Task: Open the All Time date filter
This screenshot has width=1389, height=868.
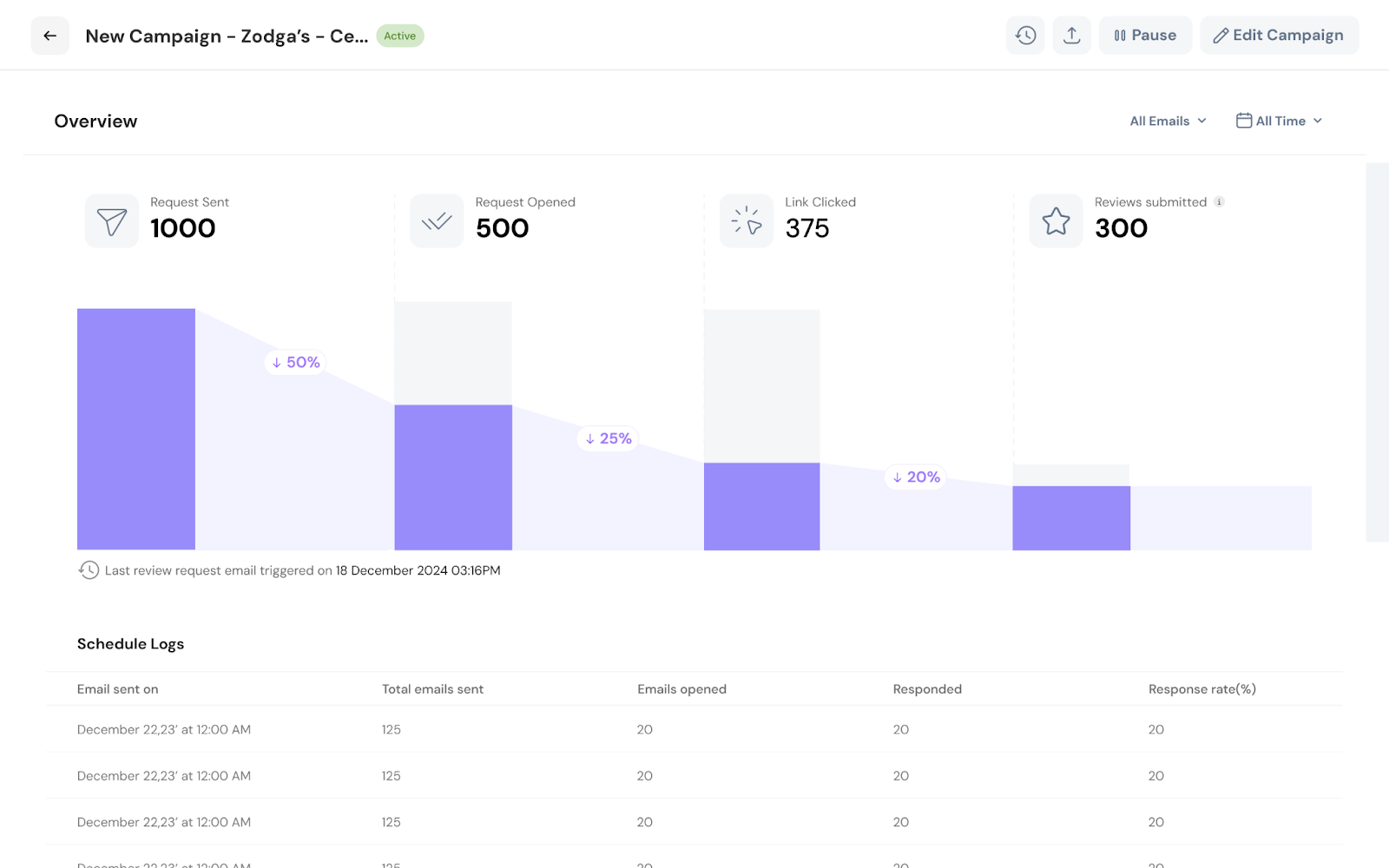Action: (1279, 121)
